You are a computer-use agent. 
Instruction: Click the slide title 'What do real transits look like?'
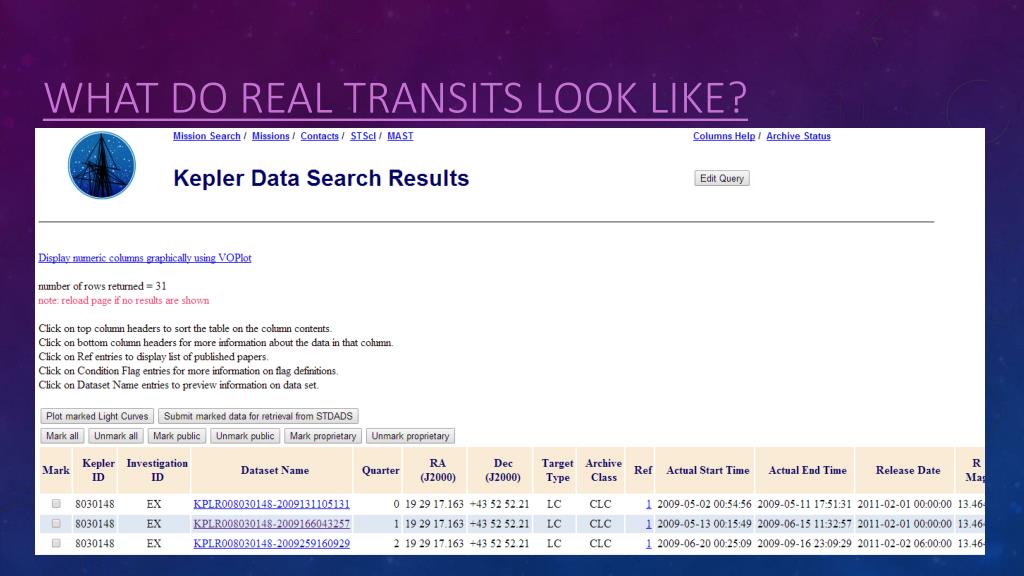(395, 98)
